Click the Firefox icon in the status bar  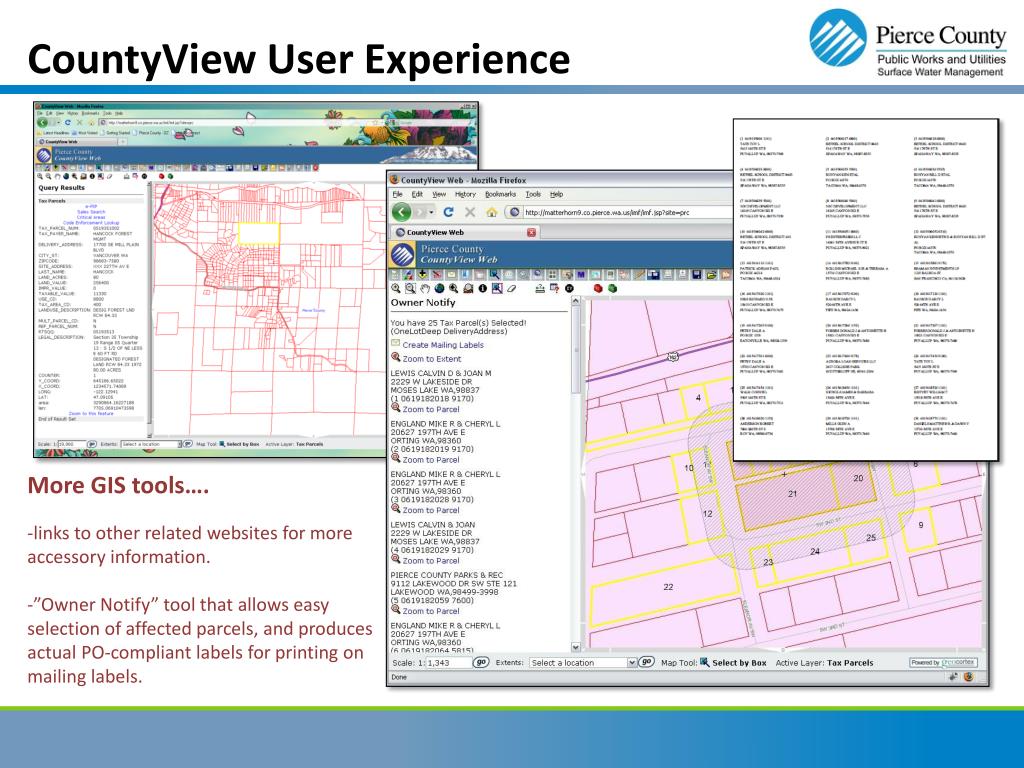pos(968,677)
